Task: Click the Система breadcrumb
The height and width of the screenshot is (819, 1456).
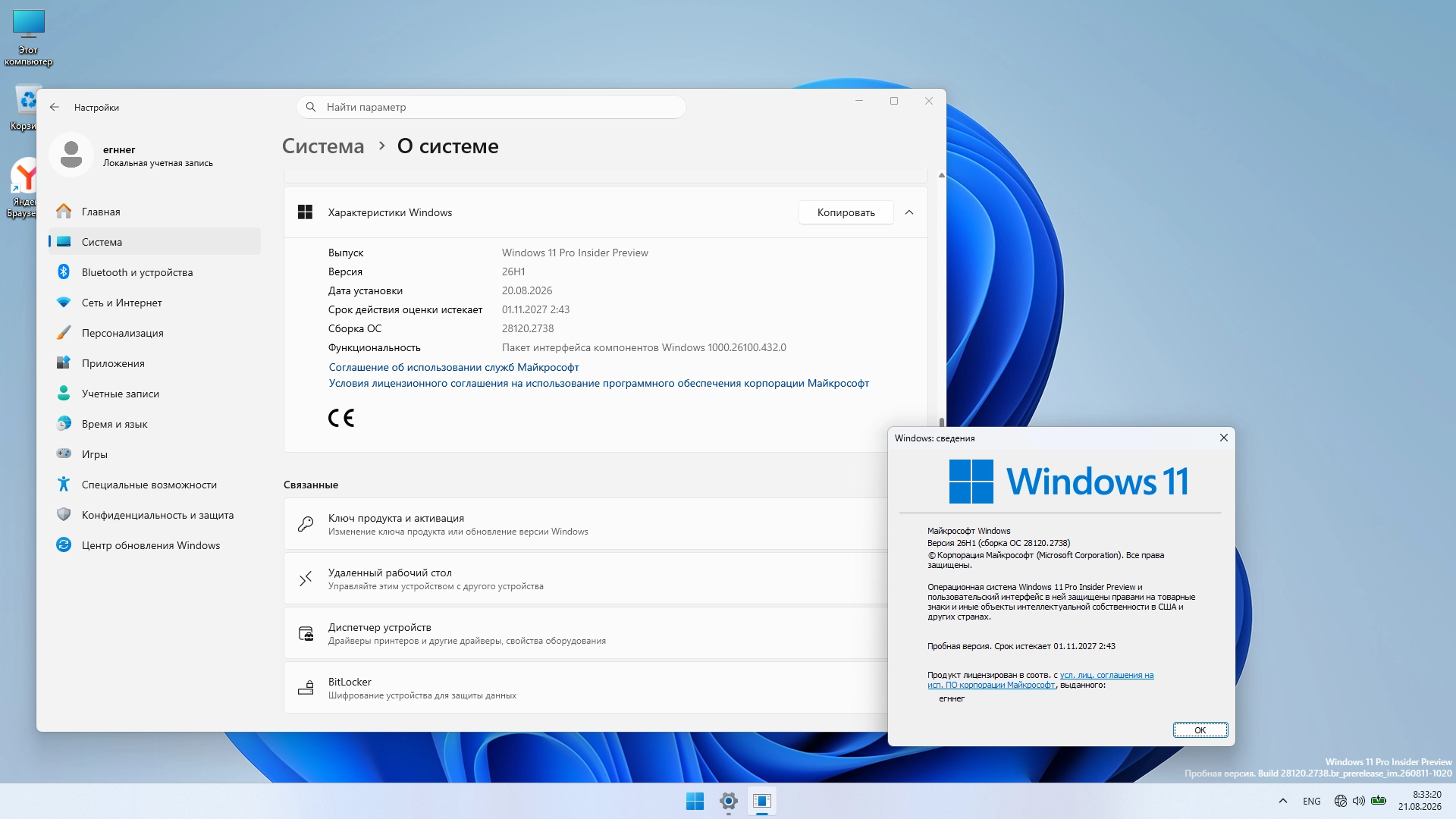Action: (323, 146)
